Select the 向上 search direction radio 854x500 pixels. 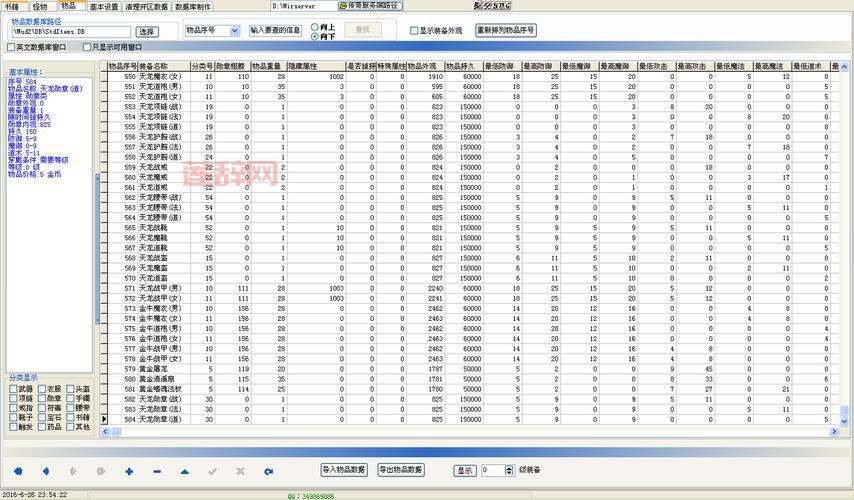(x=316, y=27)
